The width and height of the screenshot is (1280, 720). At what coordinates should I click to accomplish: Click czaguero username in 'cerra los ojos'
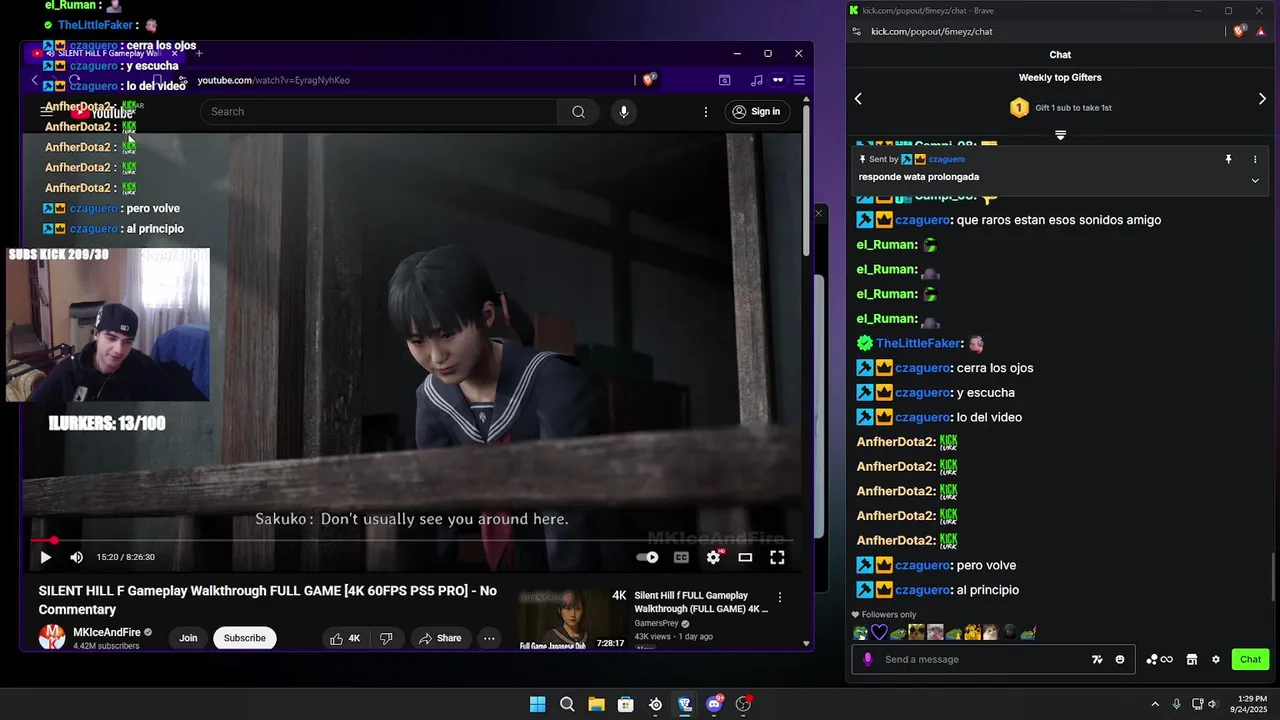point(922,368)
